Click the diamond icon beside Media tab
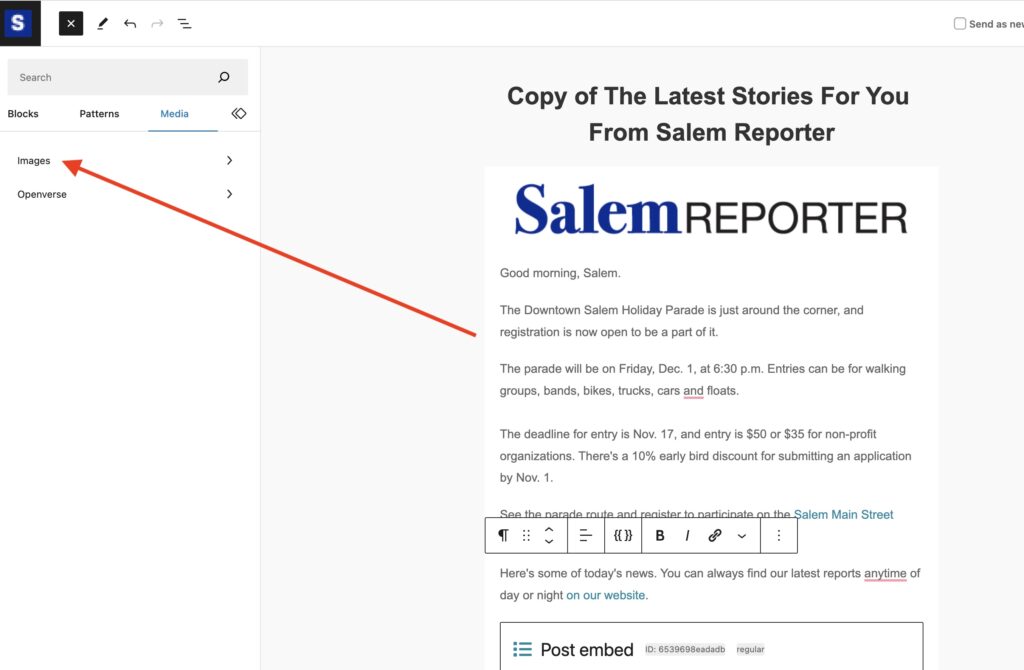Viewport: 1024px width, 670px height. (238, 114)
